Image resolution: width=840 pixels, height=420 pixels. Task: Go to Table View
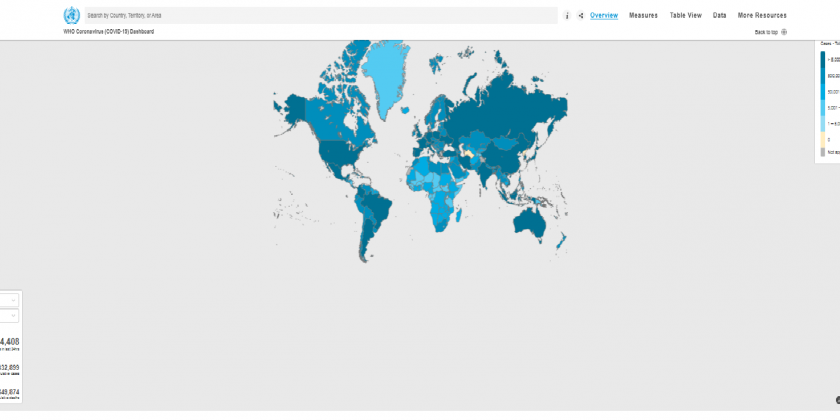[x=685, y=15]
